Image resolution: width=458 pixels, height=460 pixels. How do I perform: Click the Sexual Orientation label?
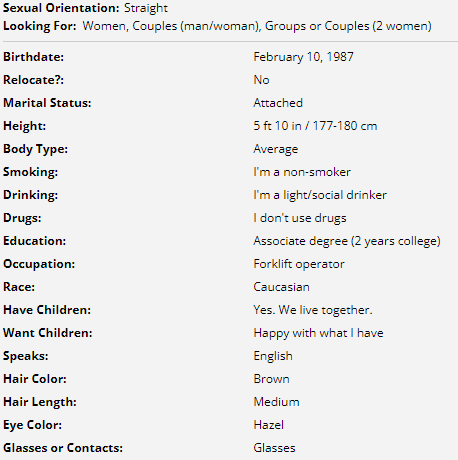61,8
